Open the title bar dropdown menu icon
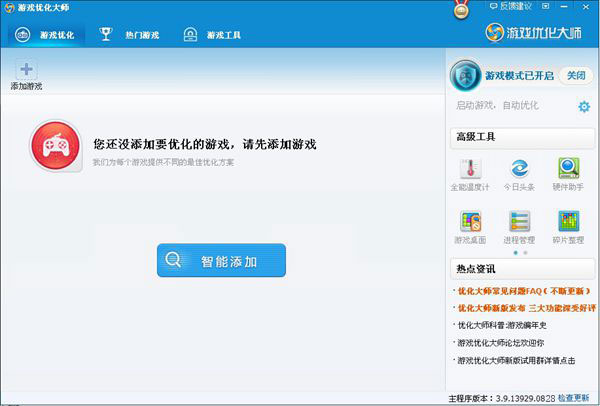600x406 pixels. 546,6
